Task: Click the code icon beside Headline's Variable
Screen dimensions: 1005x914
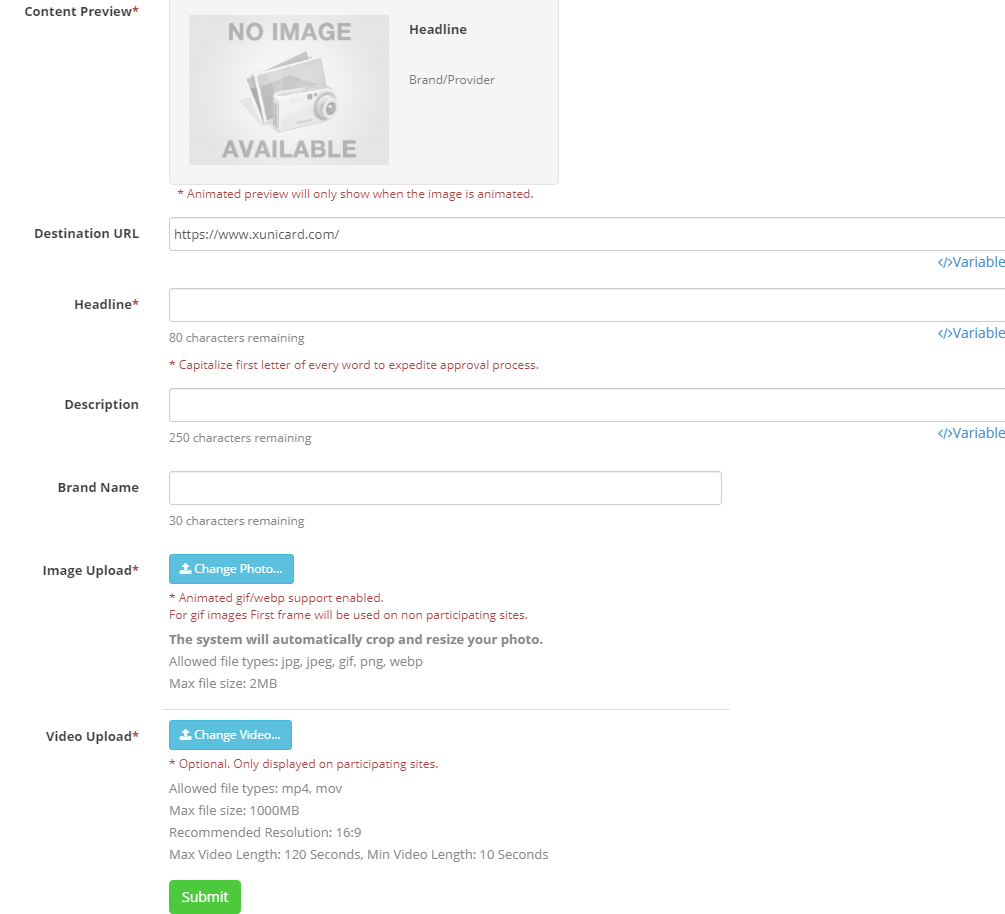Action: coord(944,333)
